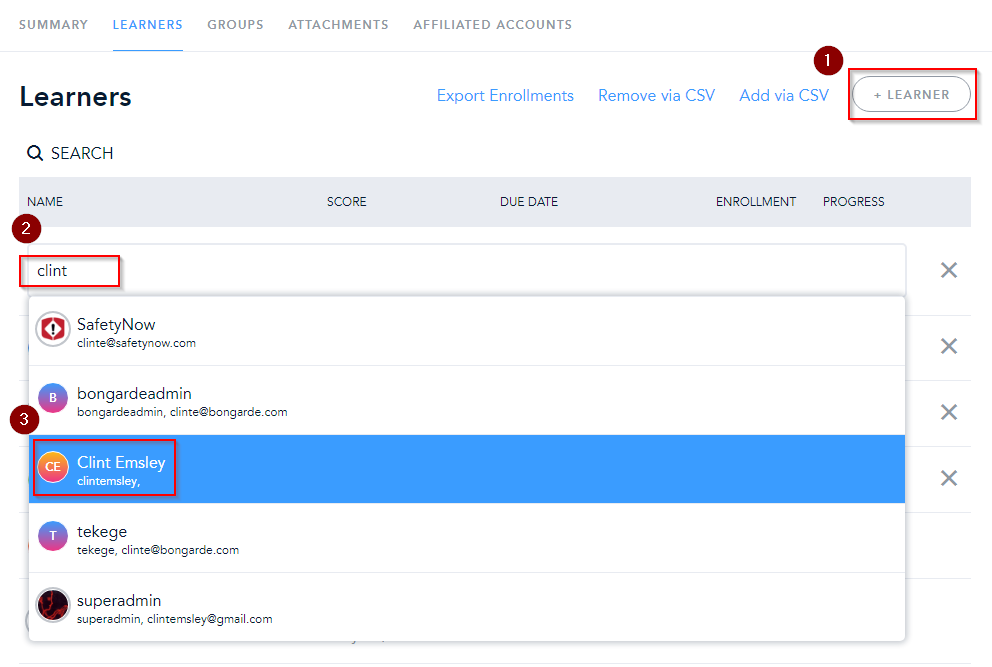Remove the learner with the second X icon
This screenshot has height=667, width=992.
pos(949,346)
